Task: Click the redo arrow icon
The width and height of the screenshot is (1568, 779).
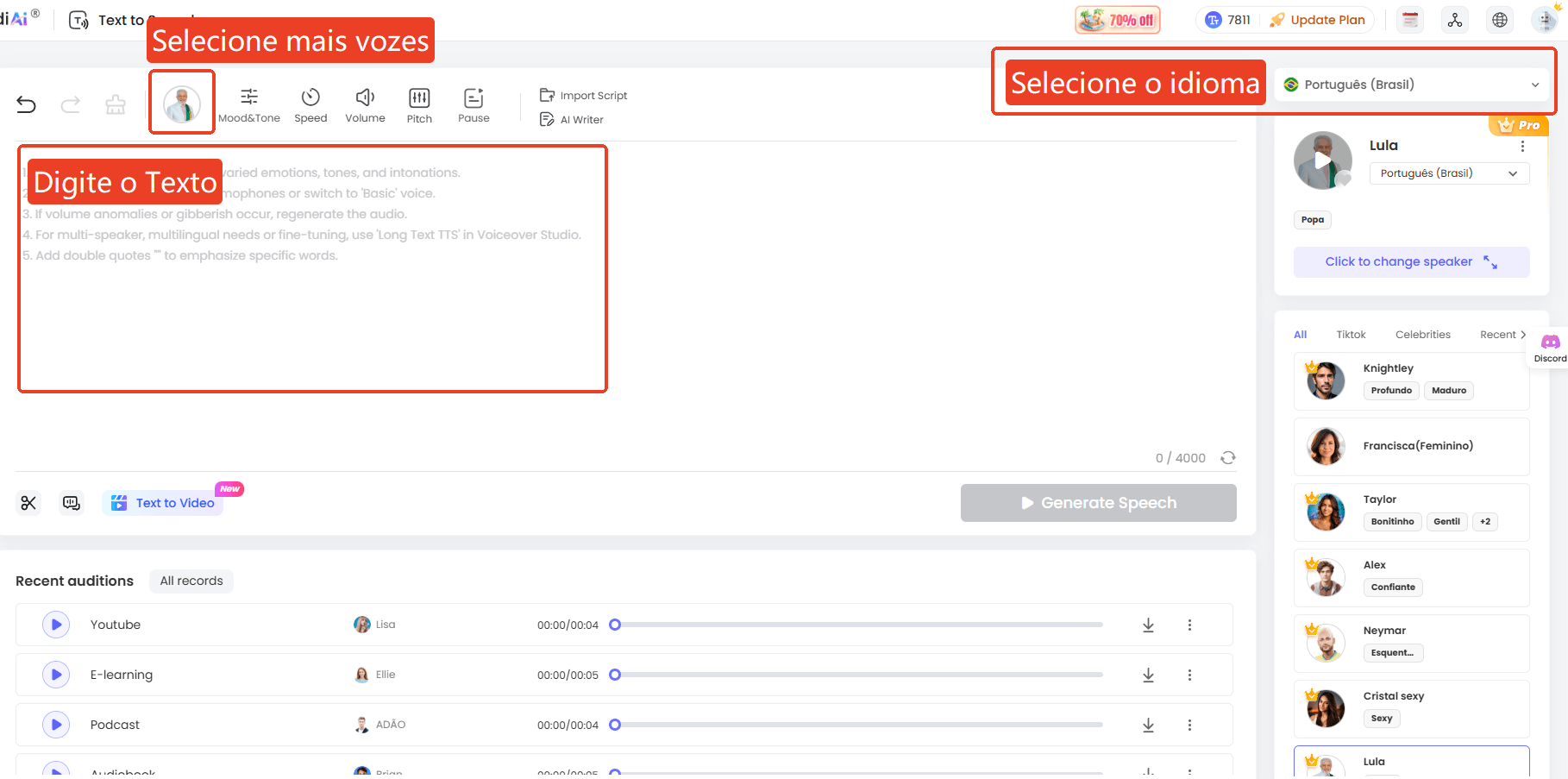Action: click(71, 105)
